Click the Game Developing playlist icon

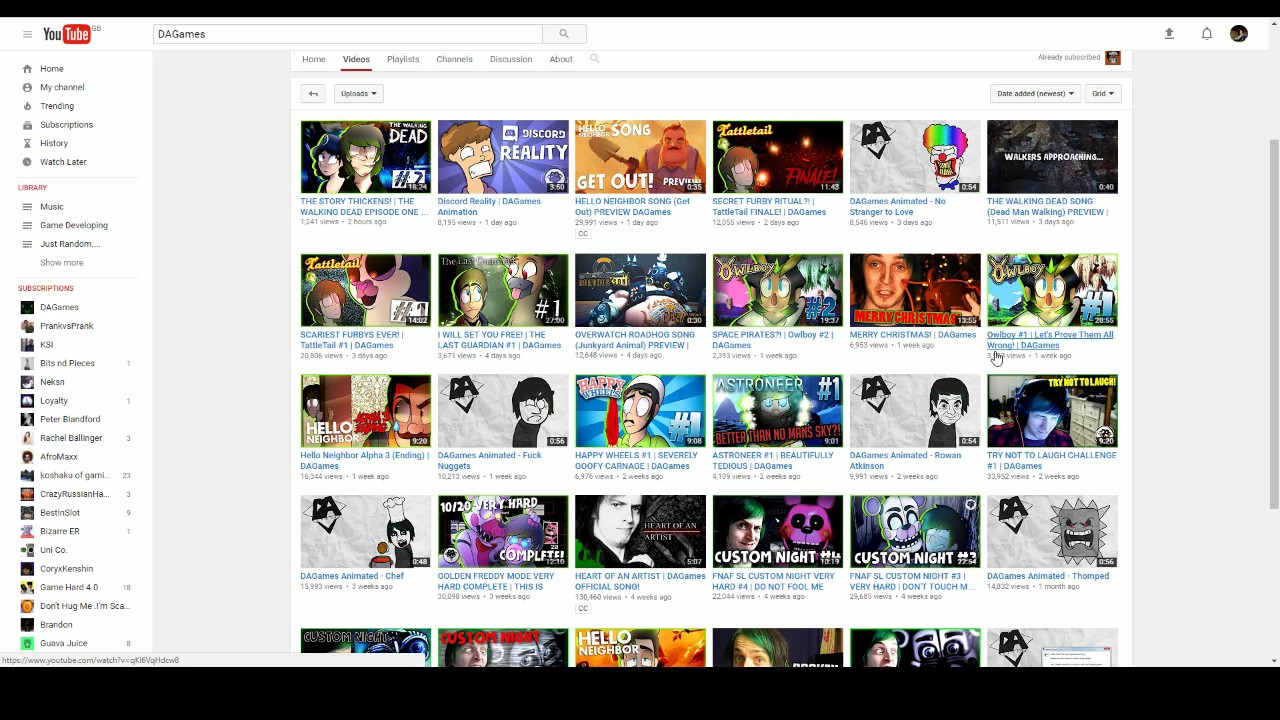27,225
